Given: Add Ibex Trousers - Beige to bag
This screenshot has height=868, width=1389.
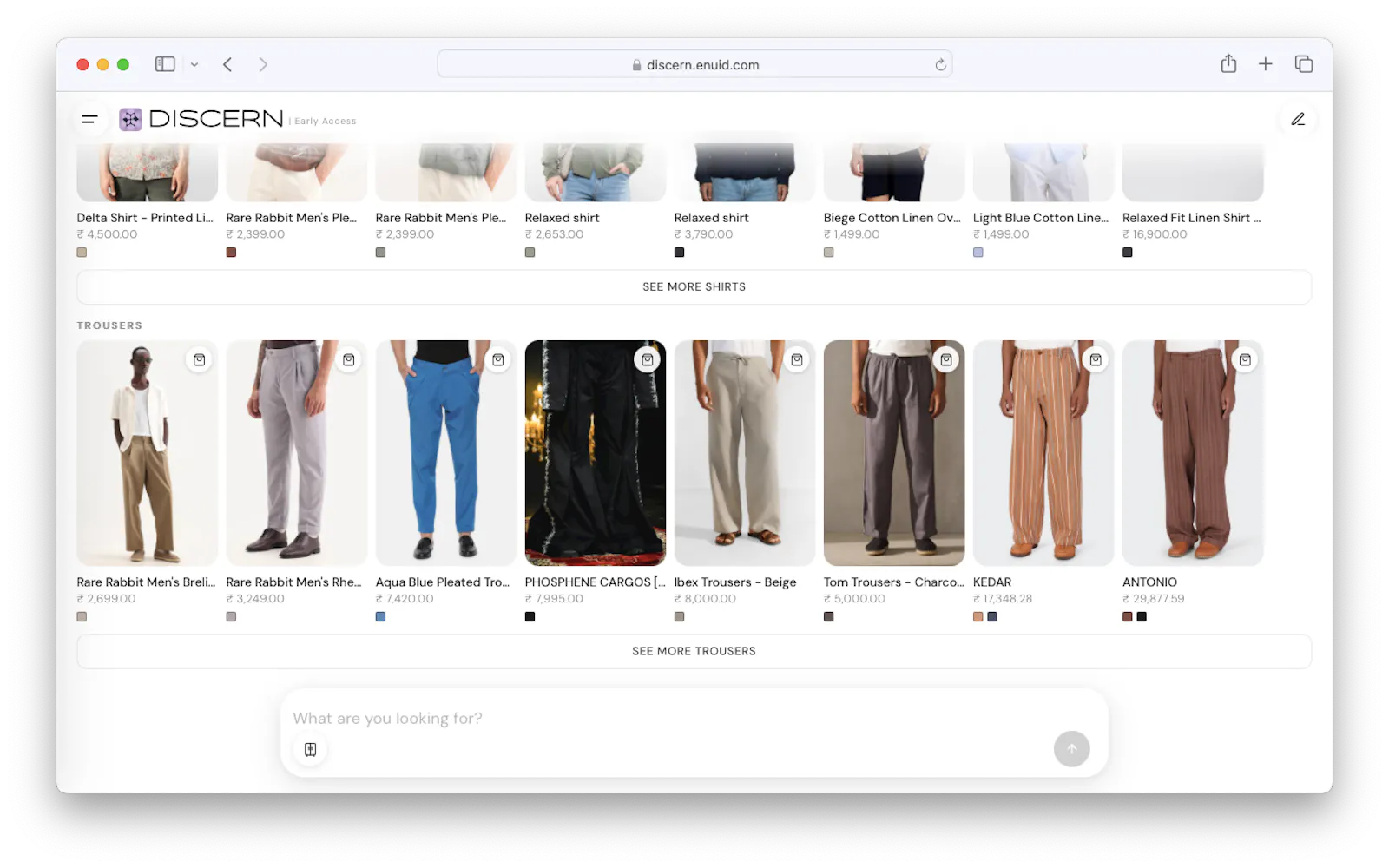Looking at the screenshot, I should click(797, 360).
